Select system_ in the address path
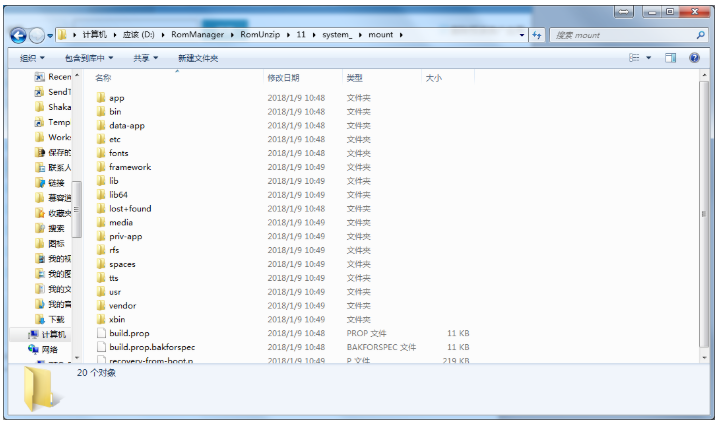721x423 pixels. click(337, 34)
